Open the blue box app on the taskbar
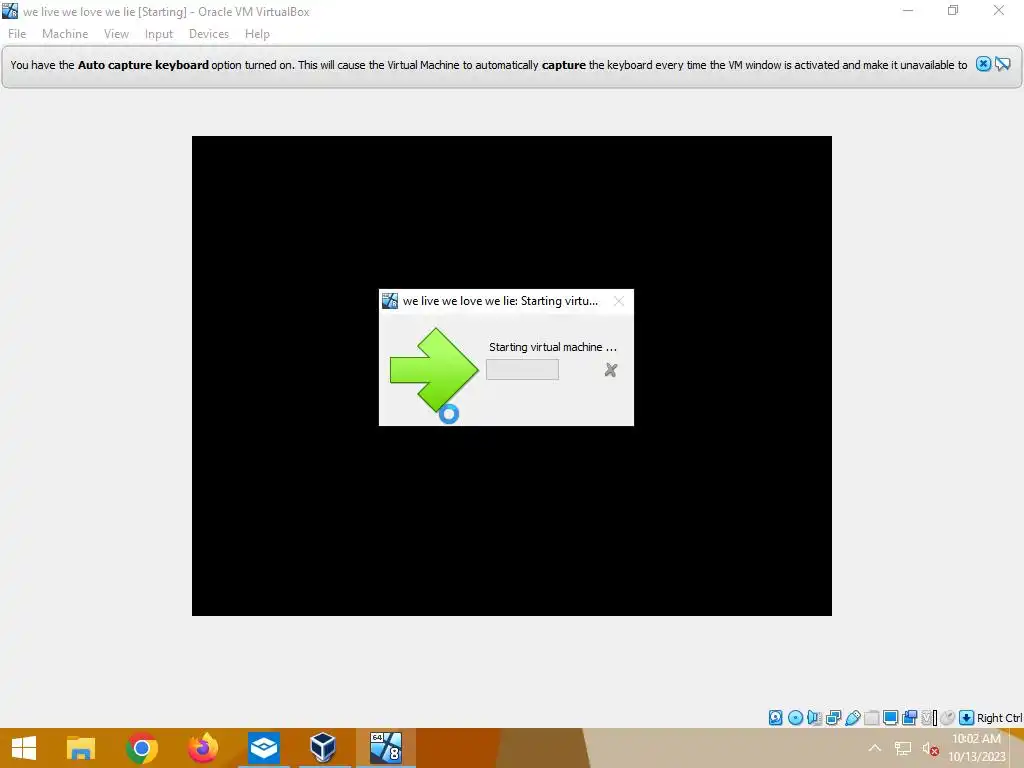The height and width of the screenshot is (768, 1024). pos(264,748)
